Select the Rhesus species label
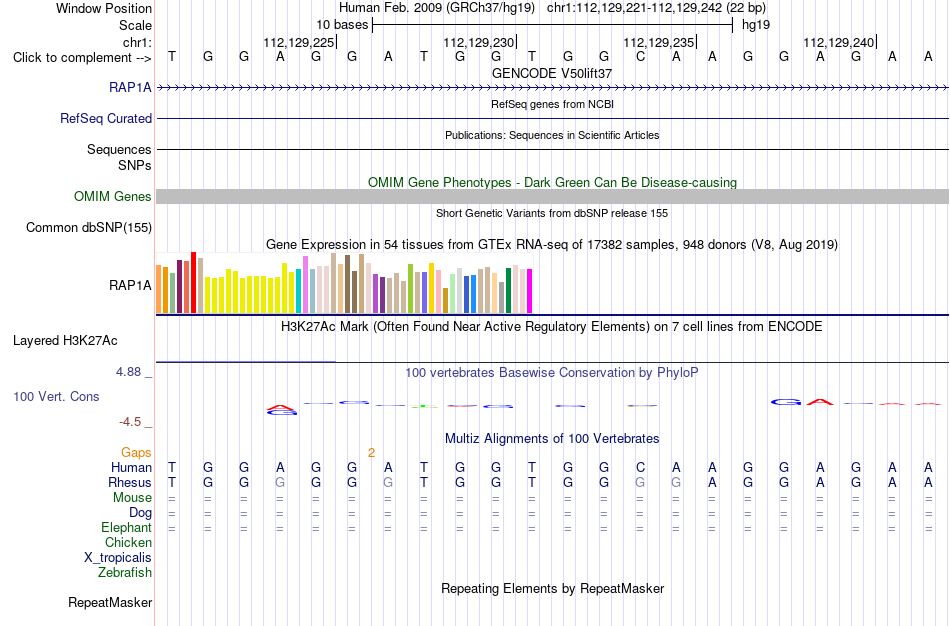 (x=130, y=482)
